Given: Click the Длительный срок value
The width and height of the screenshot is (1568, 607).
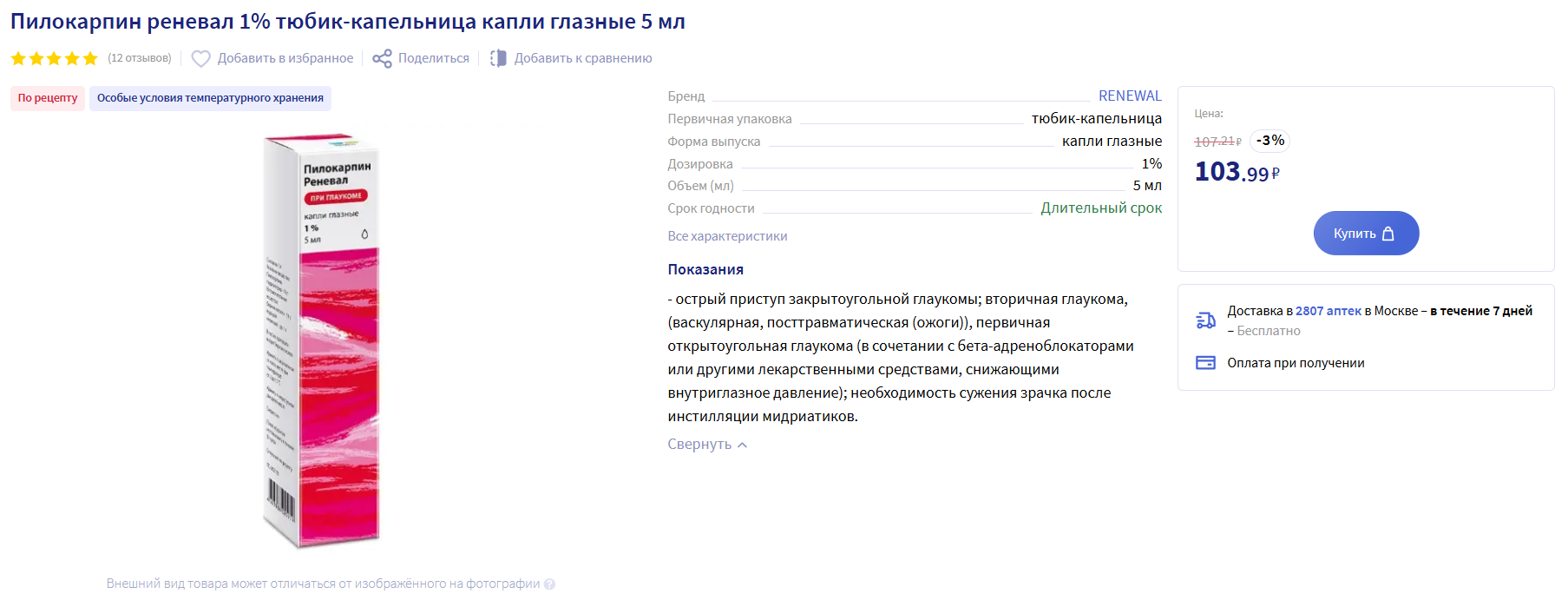Looking at the screenshot, I should [x=1101, y=208].
